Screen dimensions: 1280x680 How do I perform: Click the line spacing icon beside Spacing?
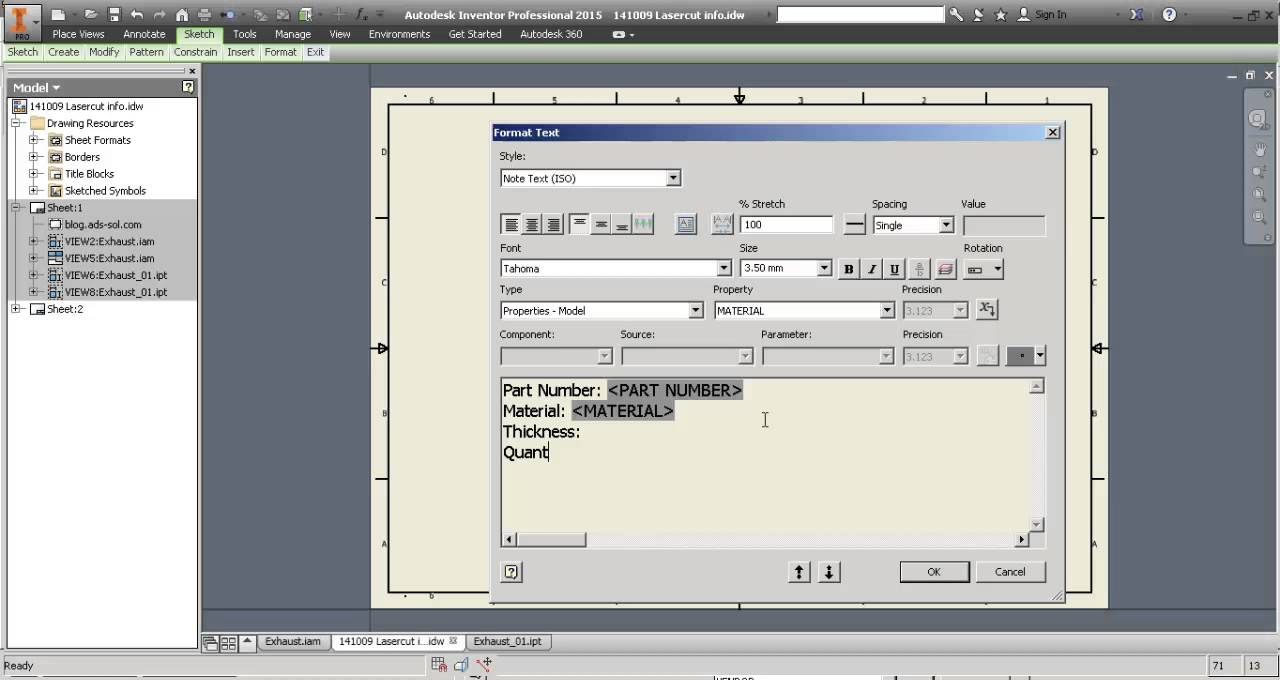pos(855,225)
